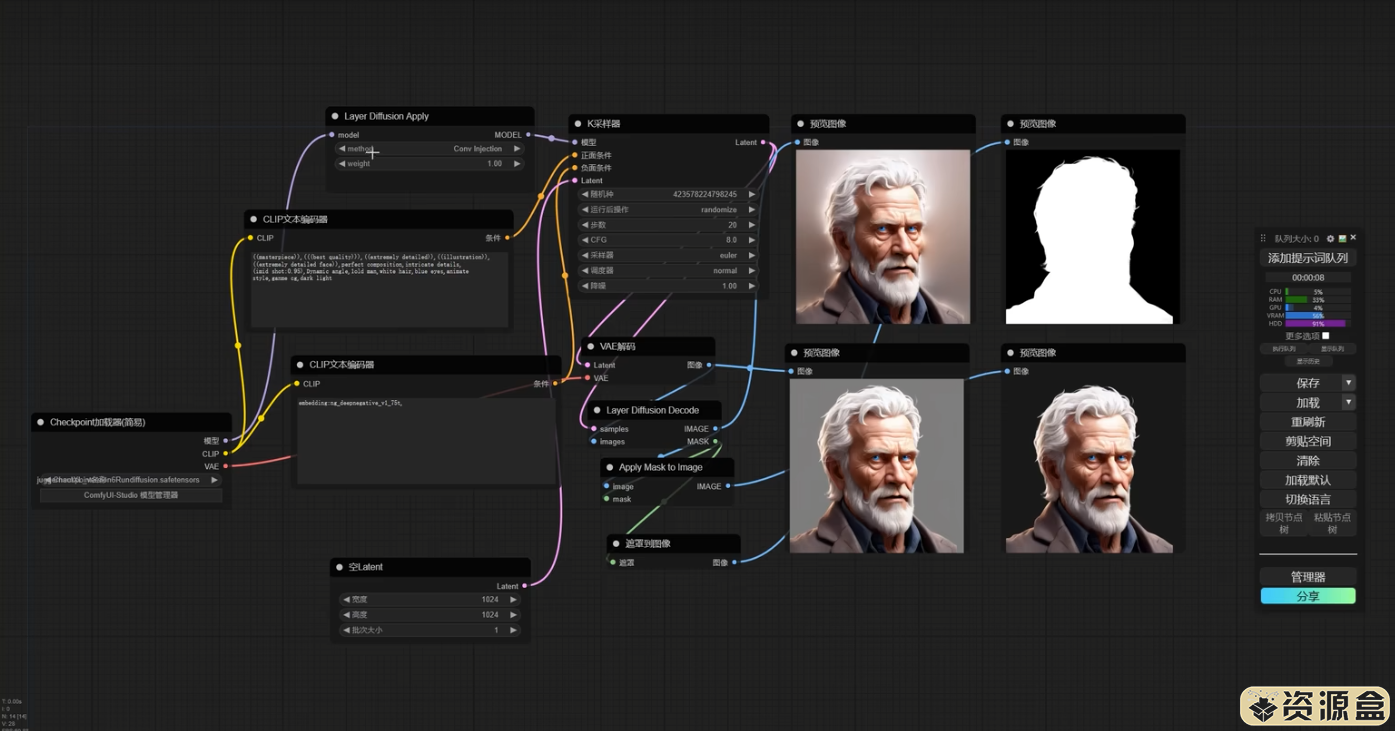Open ComfyUI-Studio 模型管理器
1395x731 pixels.
pyautogui.click(x=131, y=495)
